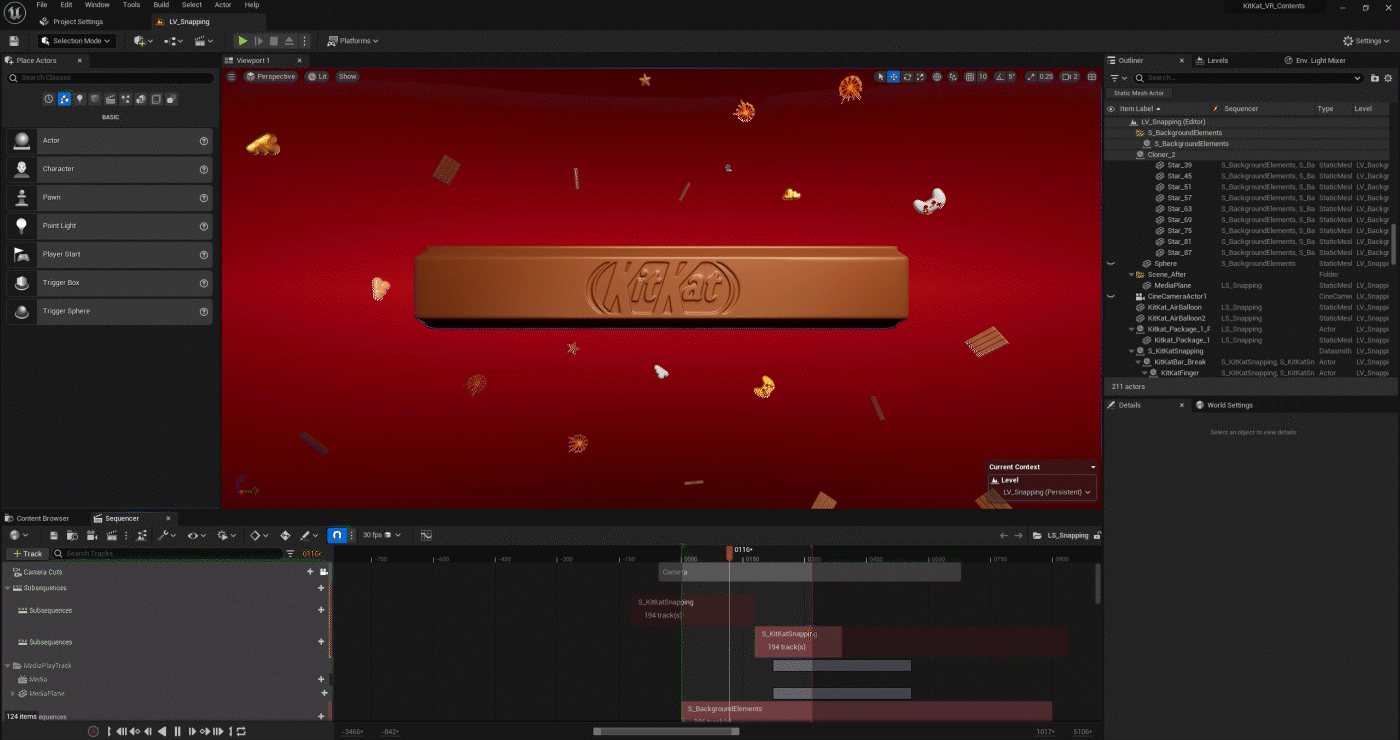The image size is (1400, 740).
Task: Select Cinematic category in Place Actors
Action: pos(110,99)
